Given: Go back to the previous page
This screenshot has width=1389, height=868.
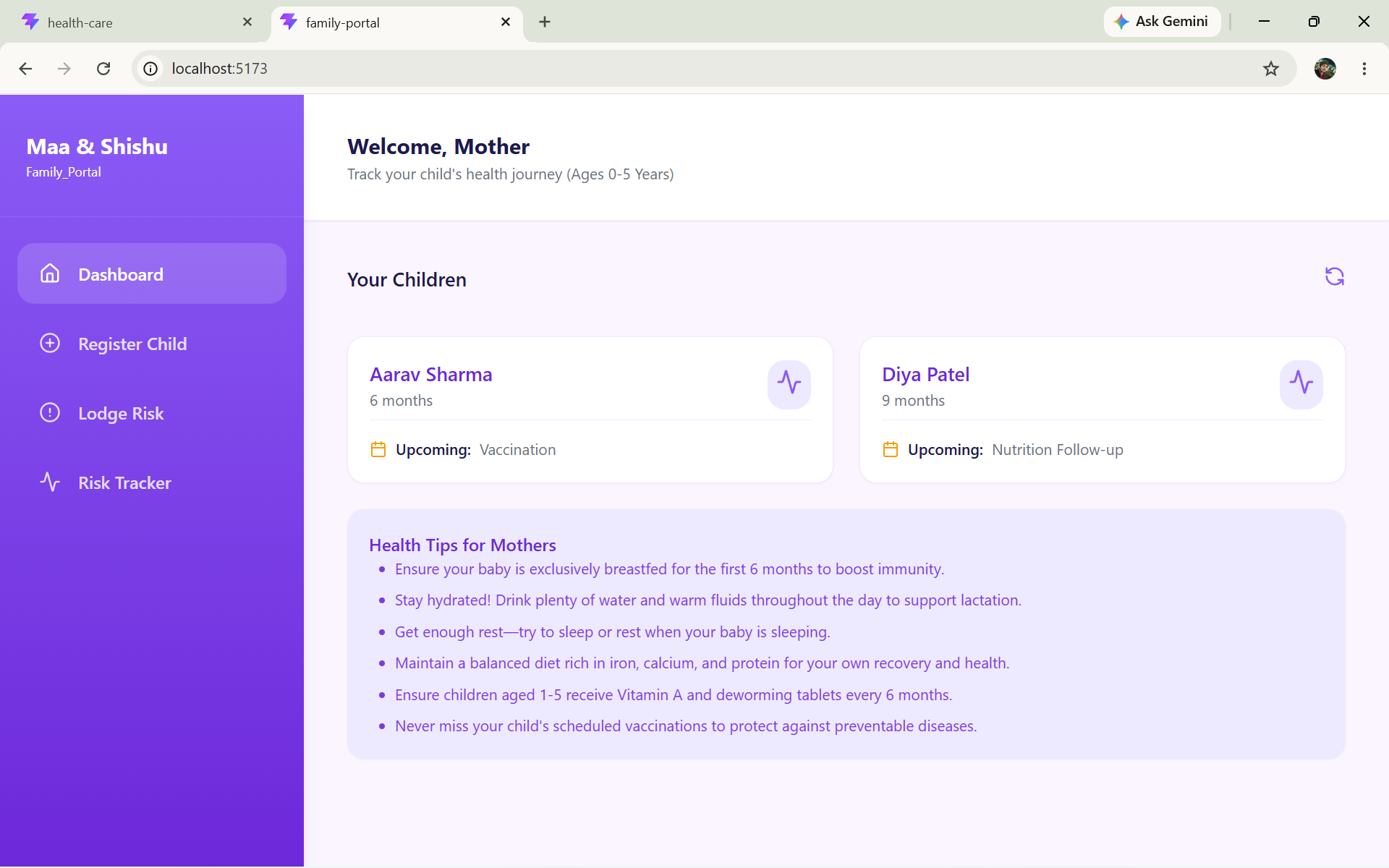Looking at the screenshot, I should coord(25,69).
